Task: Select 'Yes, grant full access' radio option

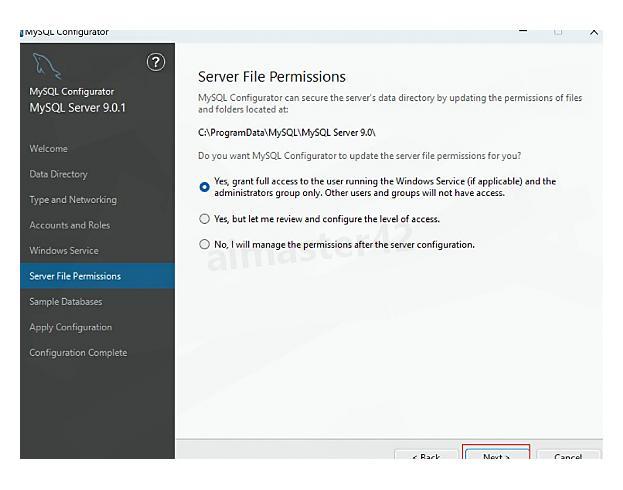Action: (x=205, y=187)
